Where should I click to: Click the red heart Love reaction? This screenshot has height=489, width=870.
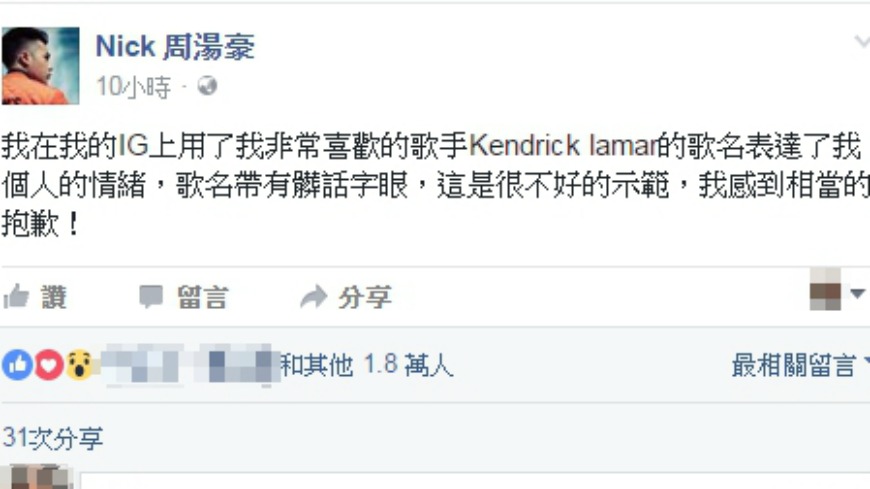tap(49, 365)
